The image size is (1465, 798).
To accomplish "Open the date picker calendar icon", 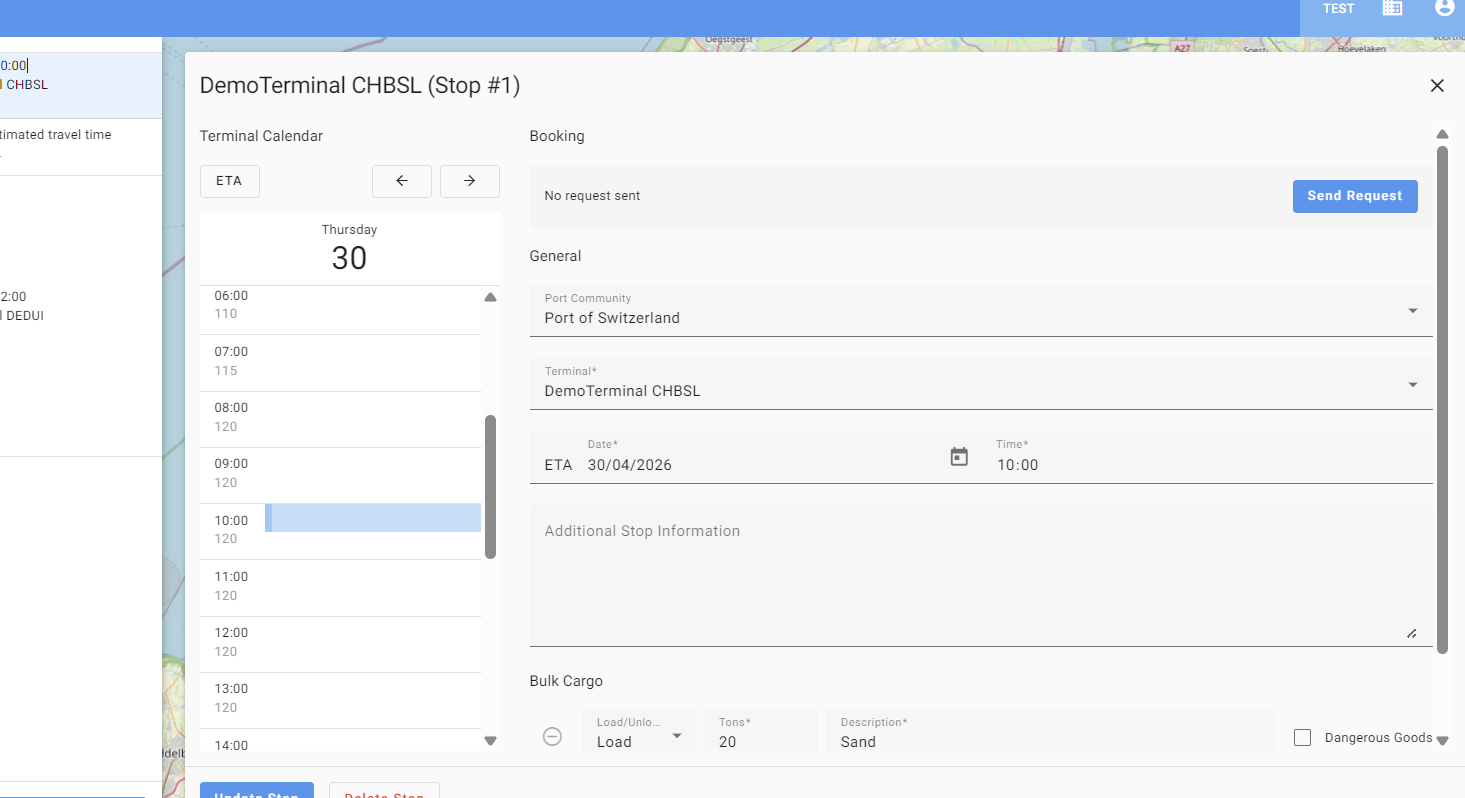I will [959, 457].
